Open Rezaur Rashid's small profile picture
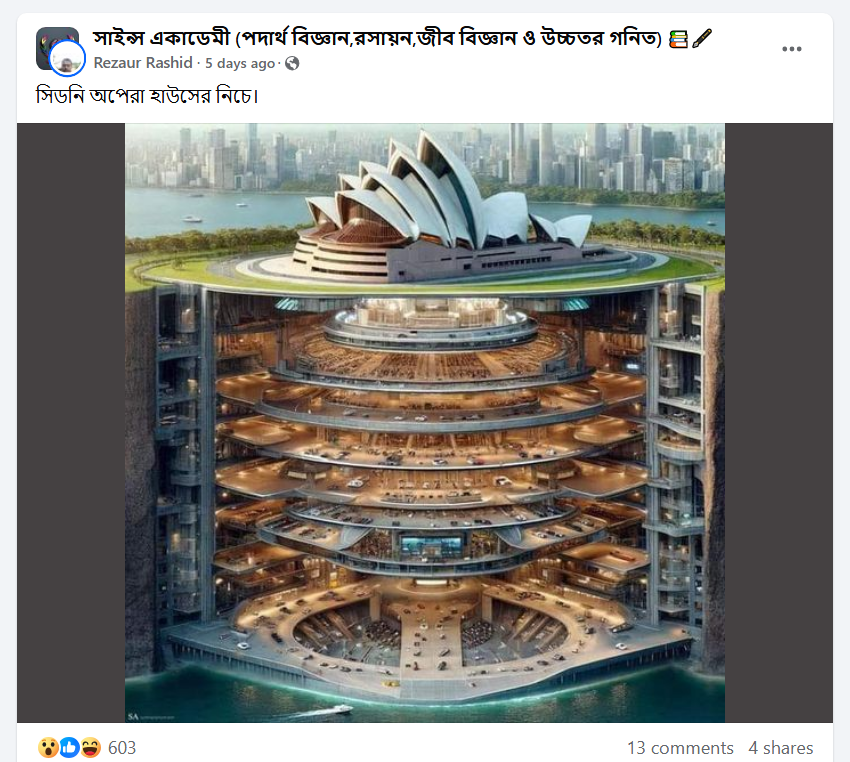Viewport: 850px width, 762px height. (x=67, y=59)
